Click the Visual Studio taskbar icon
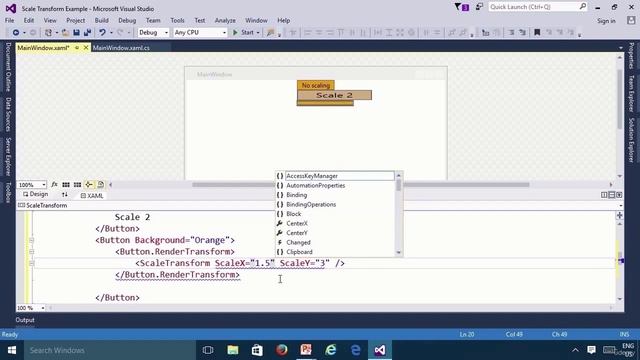Viewport: 640px width, 360px height. tap(380, 350)
